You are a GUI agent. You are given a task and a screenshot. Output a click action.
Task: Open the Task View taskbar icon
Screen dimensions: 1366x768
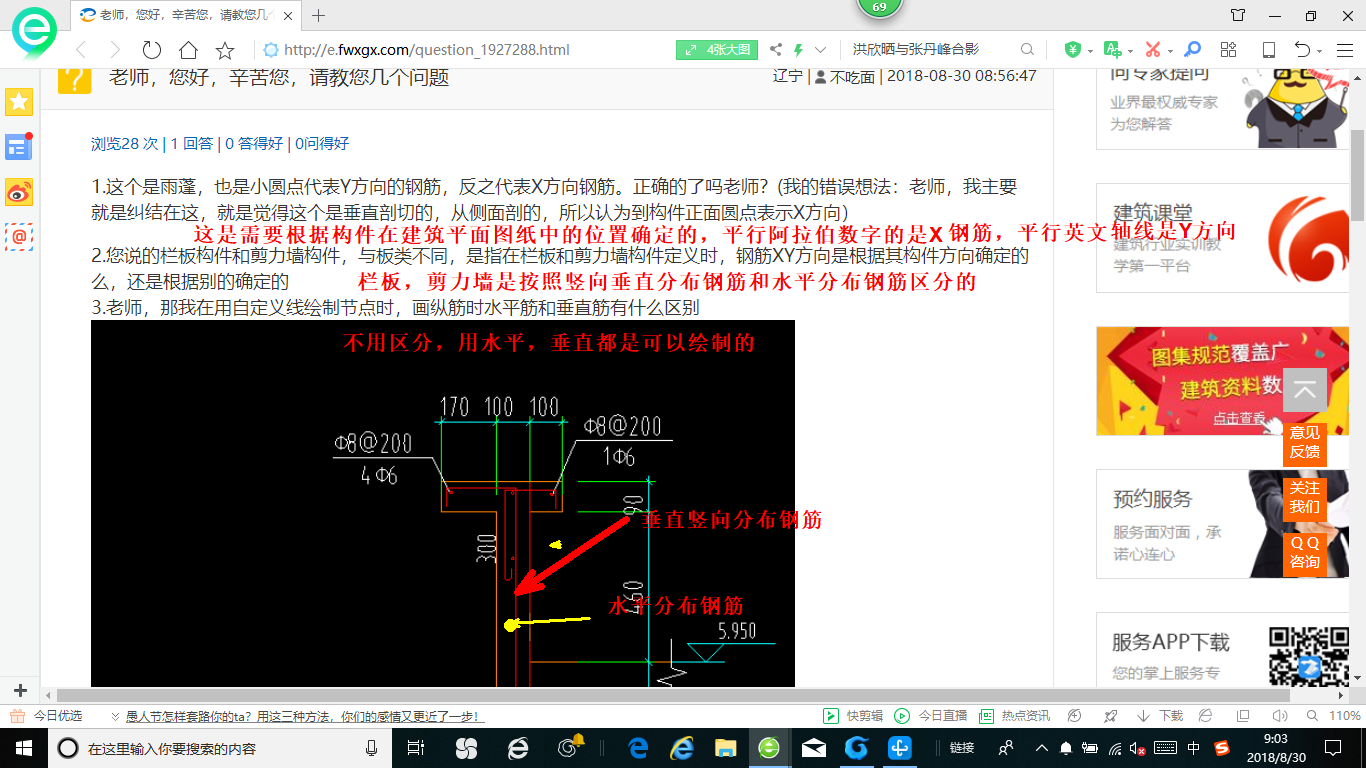pyautogui.click(x=416, y=748)
